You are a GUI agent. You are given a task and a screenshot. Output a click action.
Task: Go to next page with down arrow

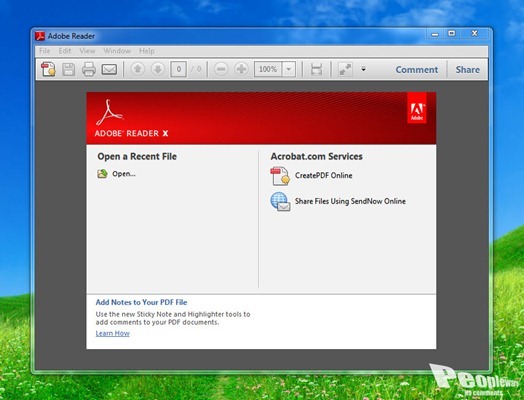coord(158,69)
